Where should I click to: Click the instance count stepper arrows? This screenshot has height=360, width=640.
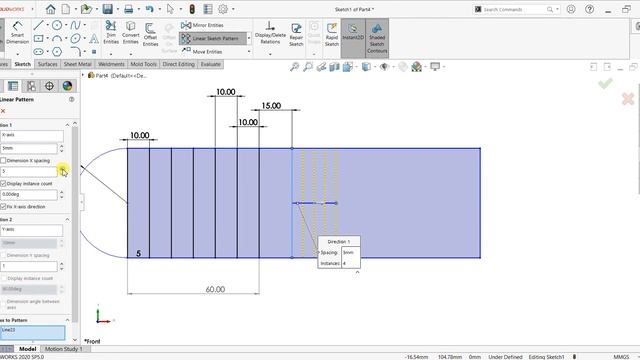pos(62,172)
